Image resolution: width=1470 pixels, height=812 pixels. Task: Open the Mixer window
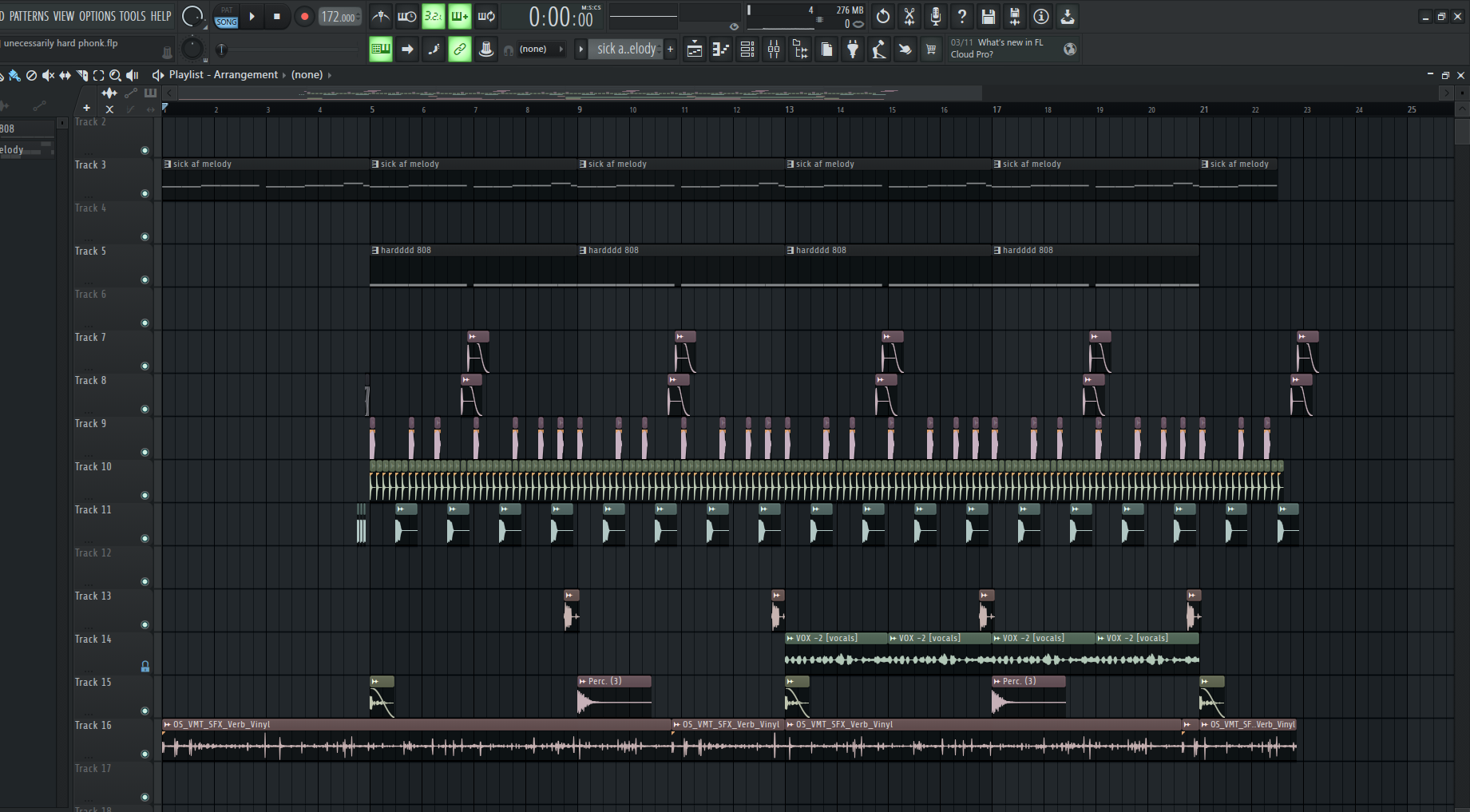774,50
